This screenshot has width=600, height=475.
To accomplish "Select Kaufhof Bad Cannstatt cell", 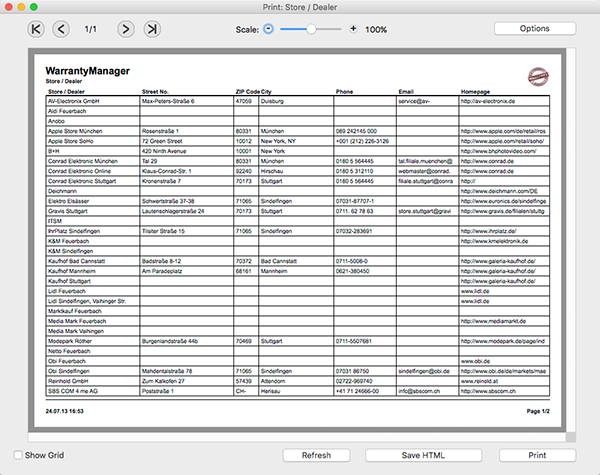I will pos(93,261).
